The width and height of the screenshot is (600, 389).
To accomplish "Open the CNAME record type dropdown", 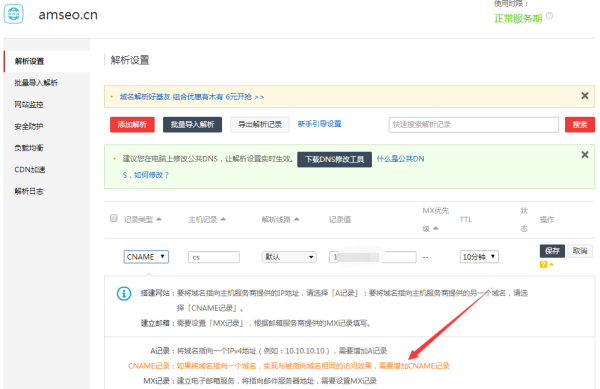I will coord(146,257).
